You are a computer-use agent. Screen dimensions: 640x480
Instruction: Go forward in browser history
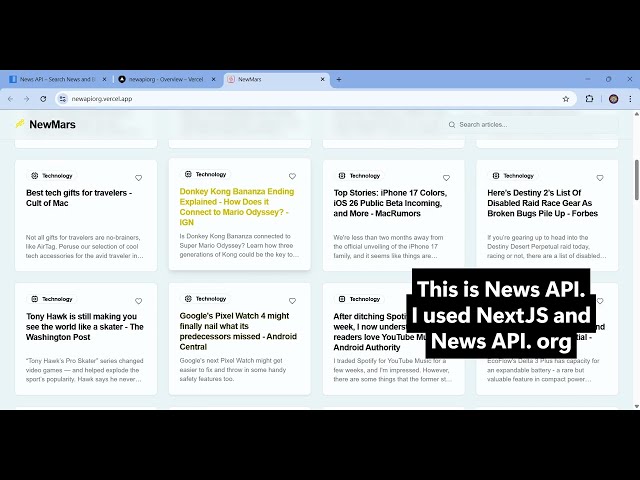coord(27,99)
